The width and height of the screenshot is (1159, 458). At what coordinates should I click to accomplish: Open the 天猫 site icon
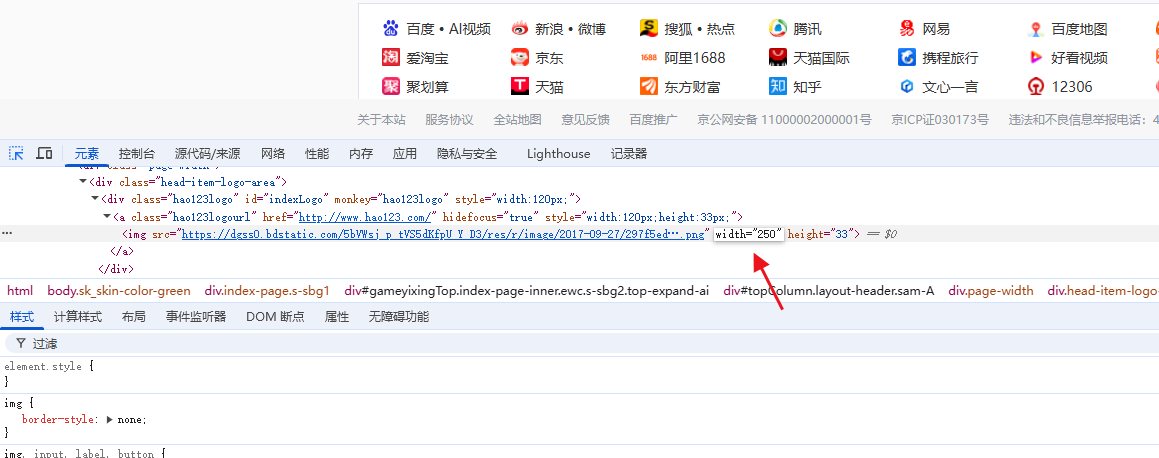point(520,86)
